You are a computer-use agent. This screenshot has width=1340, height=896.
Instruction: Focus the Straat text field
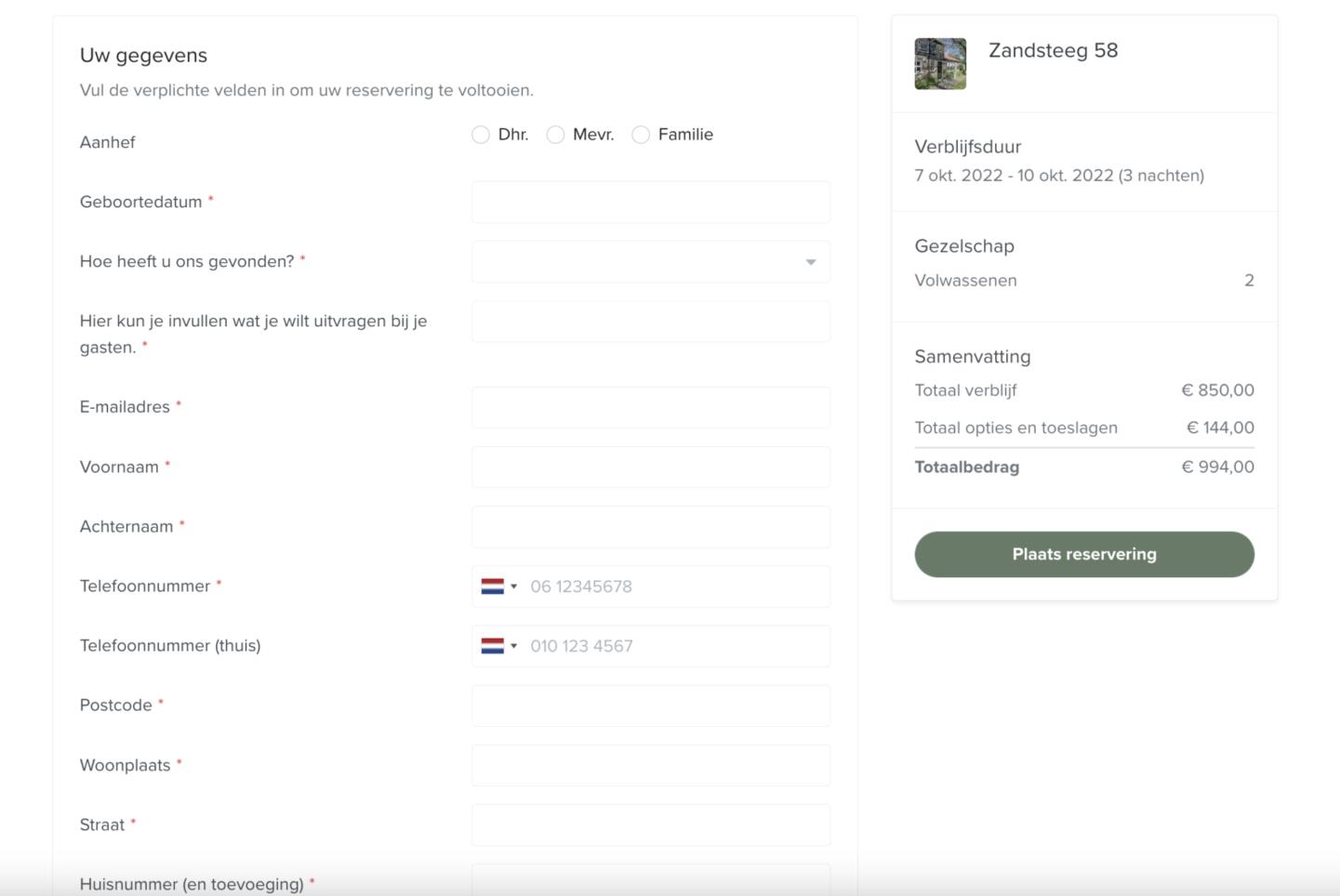pyautogui.click(x=650, y=825)
